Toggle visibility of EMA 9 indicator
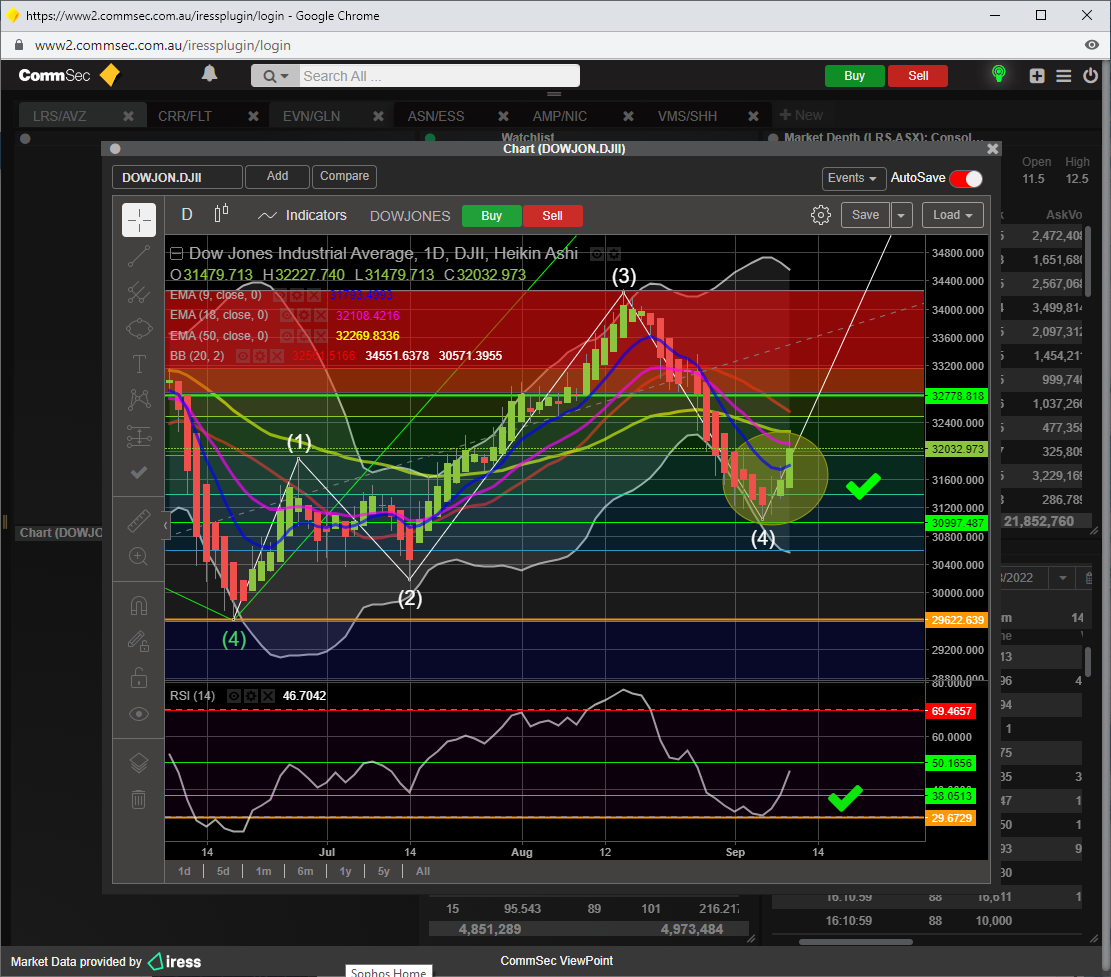 click(279, 295)
